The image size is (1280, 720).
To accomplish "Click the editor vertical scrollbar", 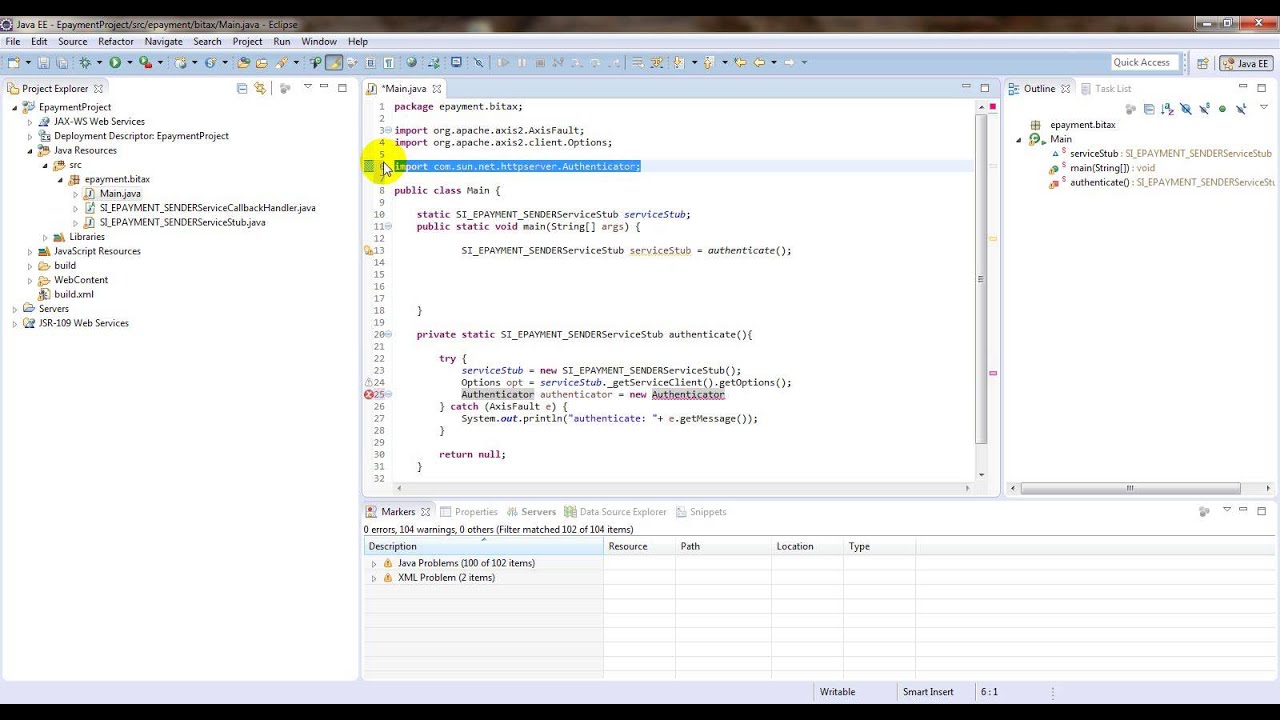I will coord(981,279).
